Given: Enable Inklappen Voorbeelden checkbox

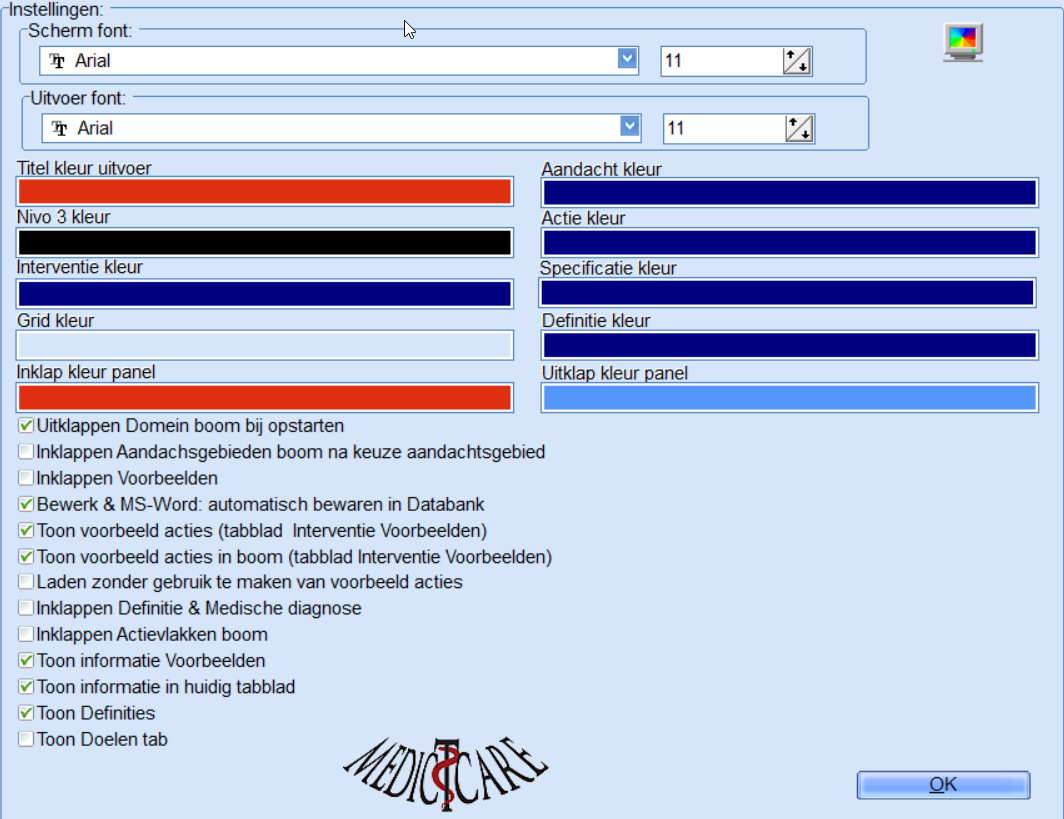Looking at the screenshot, I should coord(26,478).
